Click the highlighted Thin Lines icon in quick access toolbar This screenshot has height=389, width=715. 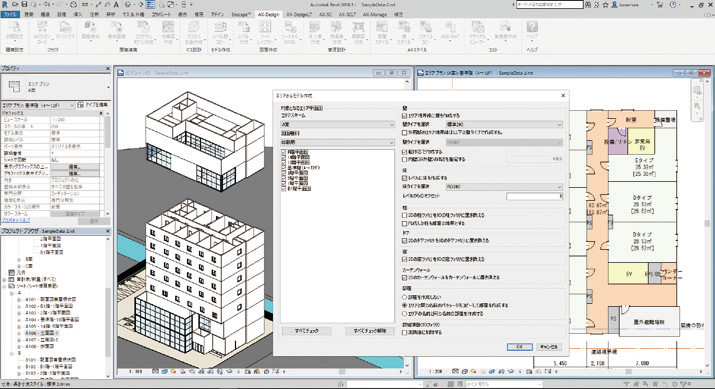pos(150,5)
